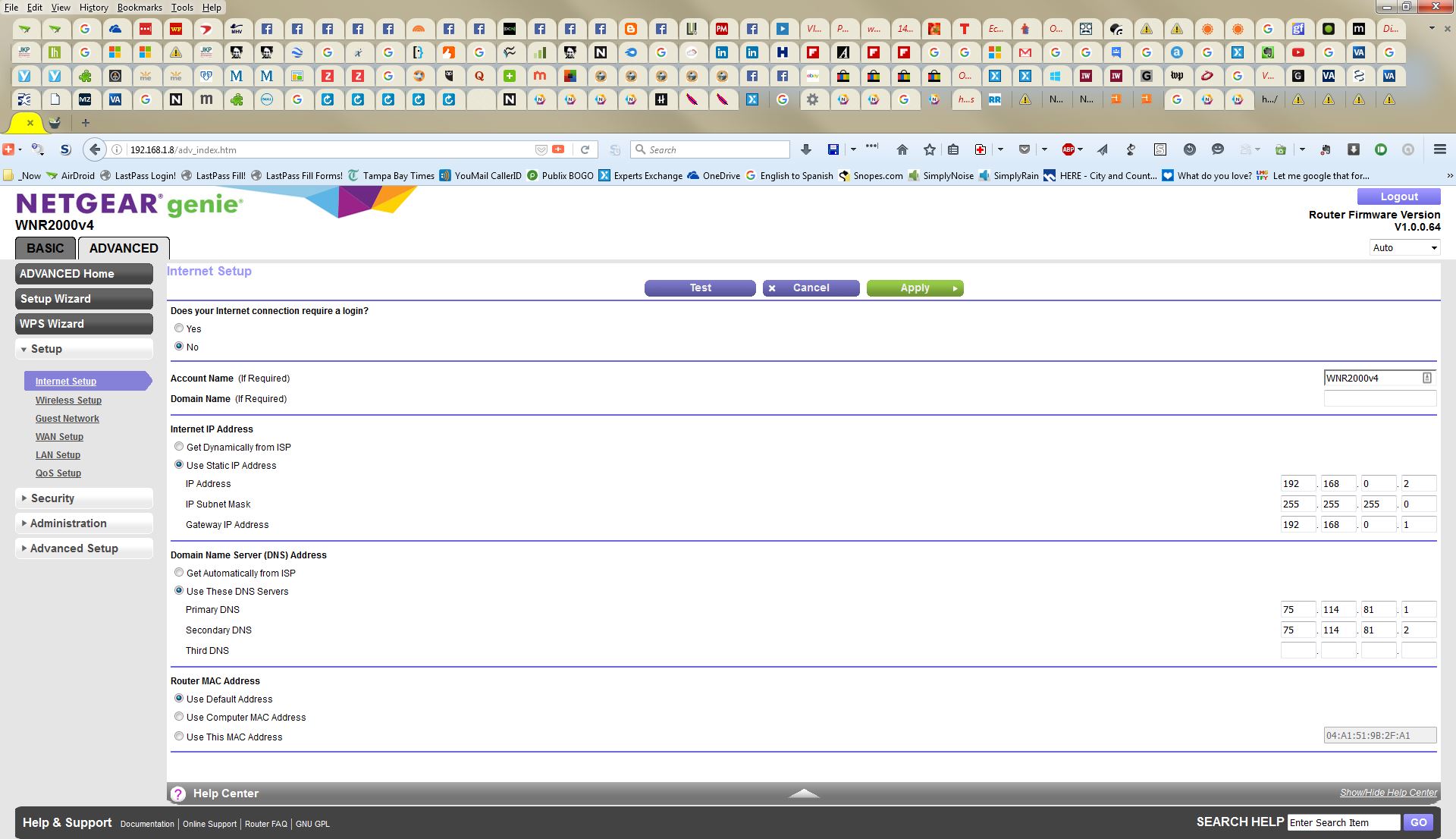Switch to the ADVANCED tab
Screen dimensions: 1456x839
click(x=124, y=248)
